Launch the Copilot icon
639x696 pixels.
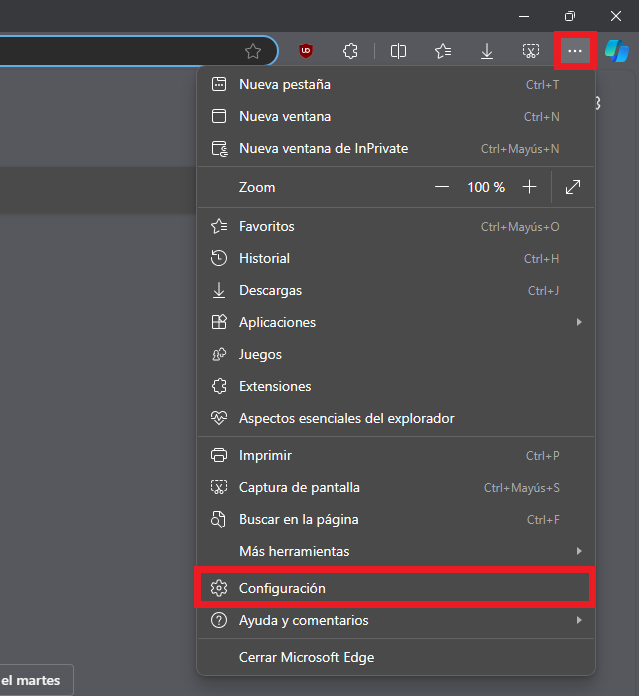617,51
